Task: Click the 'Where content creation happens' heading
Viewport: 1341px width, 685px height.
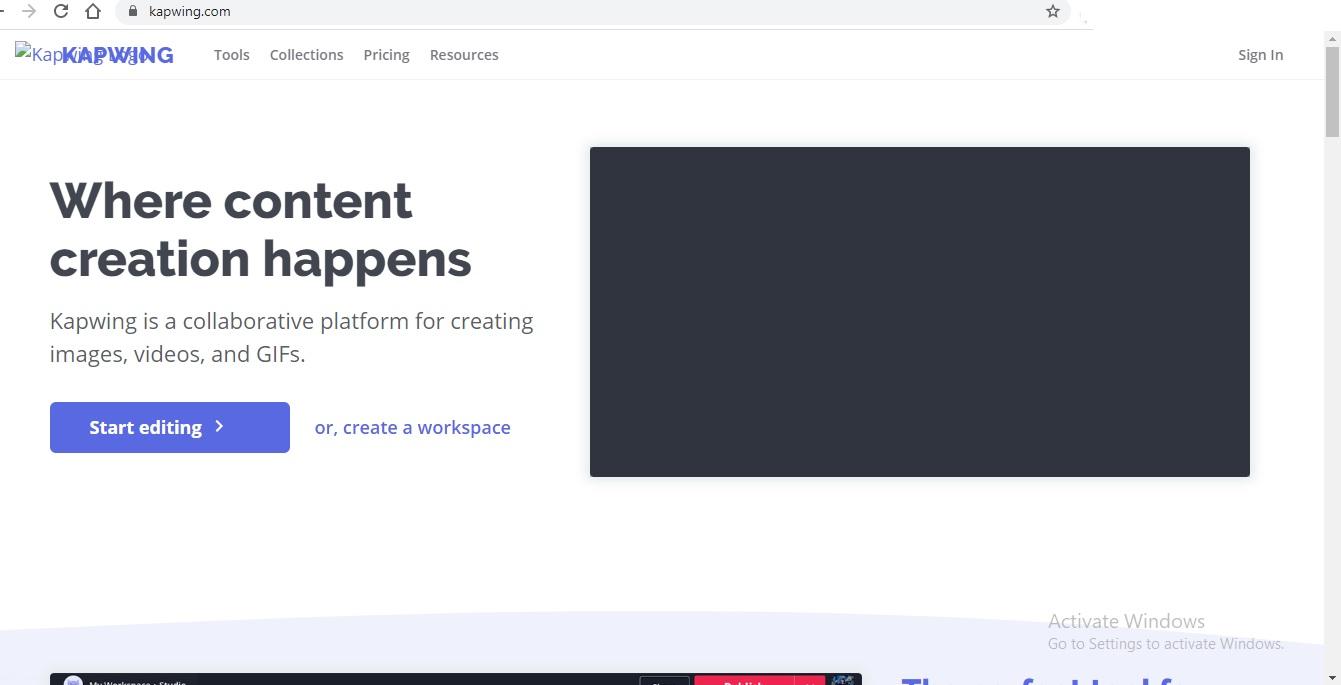Action: (x=260, y=230)
